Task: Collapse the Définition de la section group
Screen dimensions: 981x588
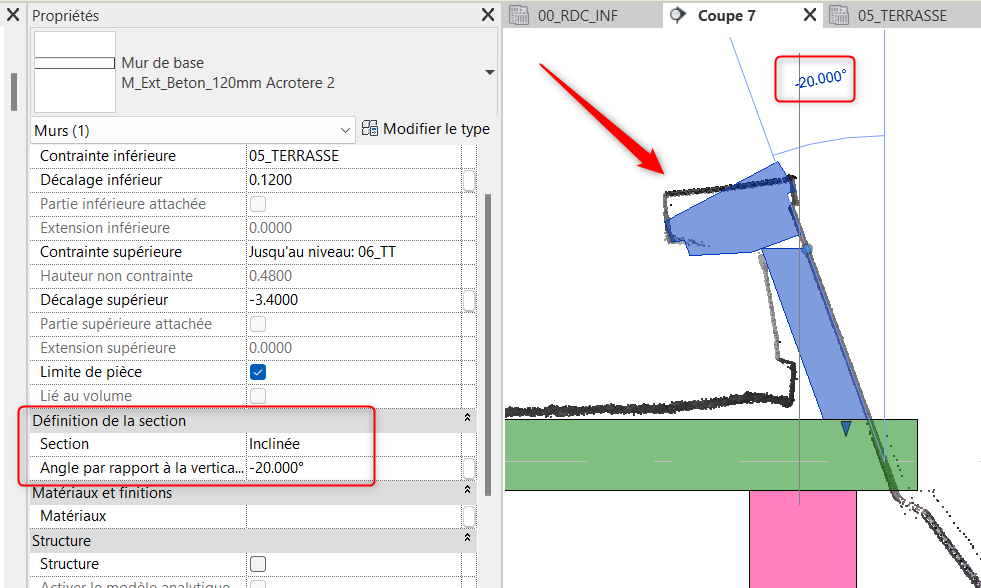Action: coord(467,421)
